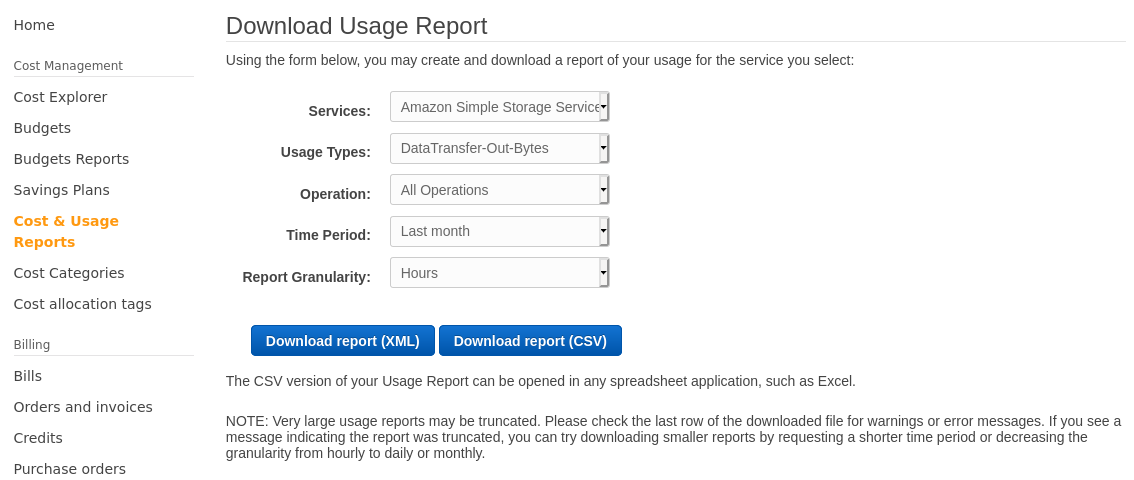Go to Home in sidebar

click(34, 25)
